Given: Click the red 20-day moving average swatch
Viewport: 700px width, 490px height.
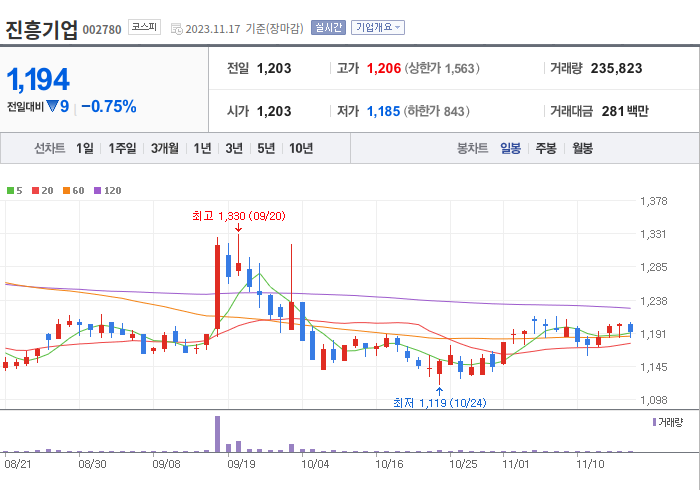Looking at the screenshot, I should pyautogui.click(x=35, y=191).
